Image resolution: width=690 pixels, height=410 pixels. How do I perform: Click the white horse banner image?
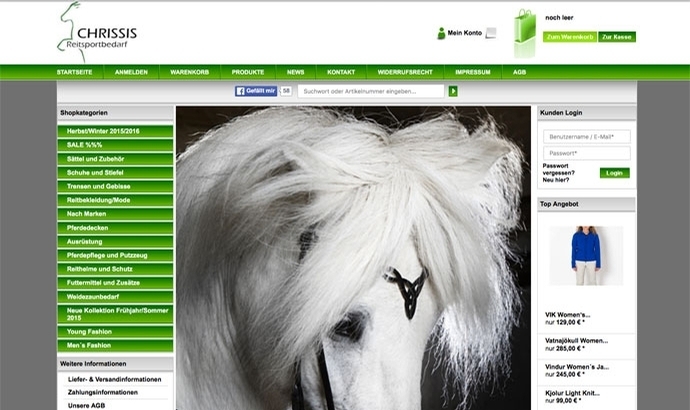[353, 258]
